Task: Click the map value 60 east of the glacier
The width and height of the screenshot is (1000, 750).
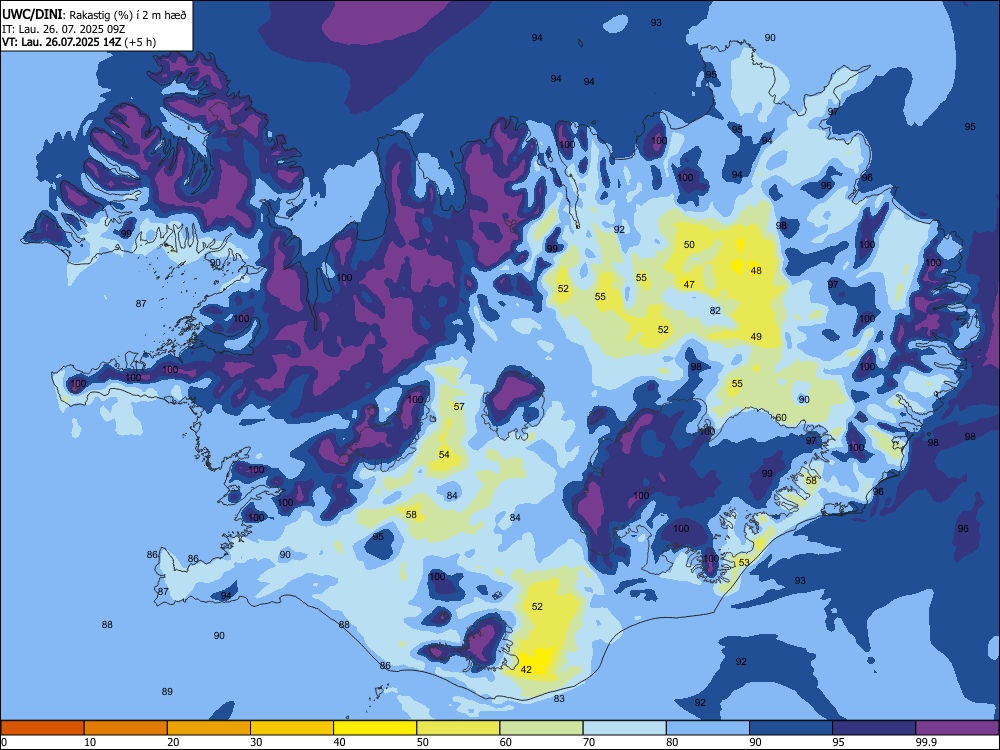Action: [x=781, y=418]
